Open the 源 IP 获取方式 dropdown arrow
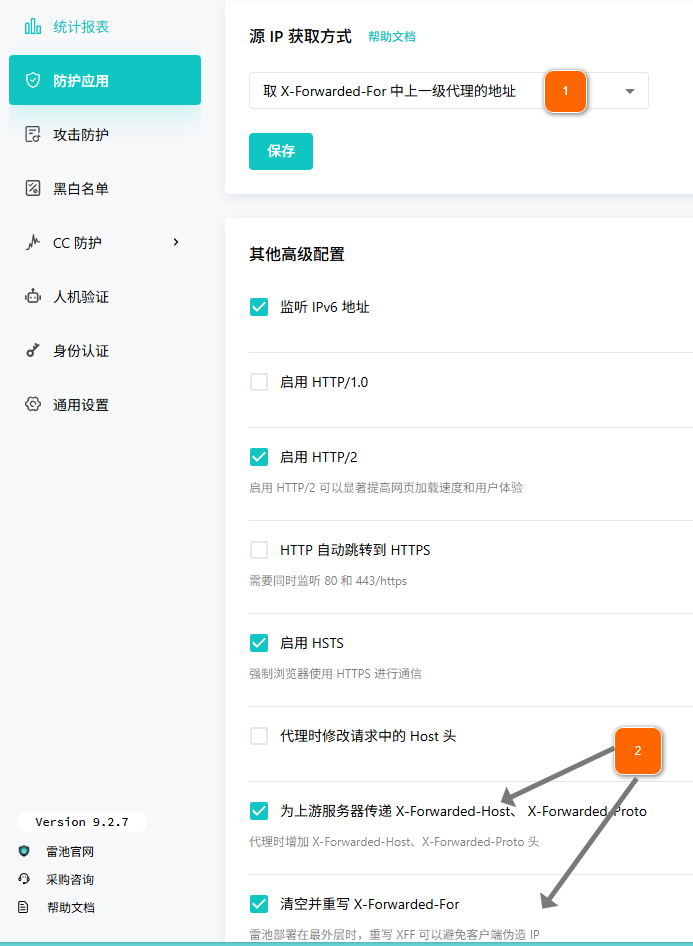This screenshot has height=946, width=693. pyautogui.click(x=630, y=91)
